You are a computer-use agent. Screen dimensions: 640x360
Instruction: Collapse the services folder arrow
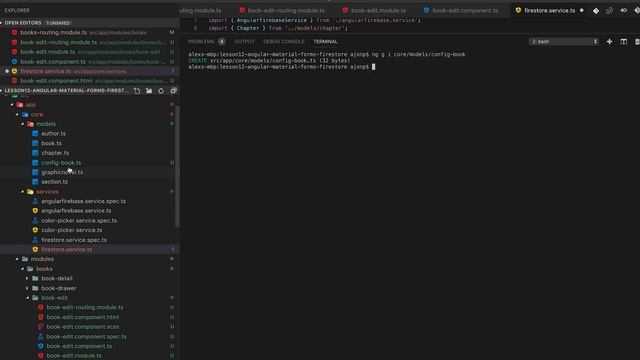pos(22,191)
